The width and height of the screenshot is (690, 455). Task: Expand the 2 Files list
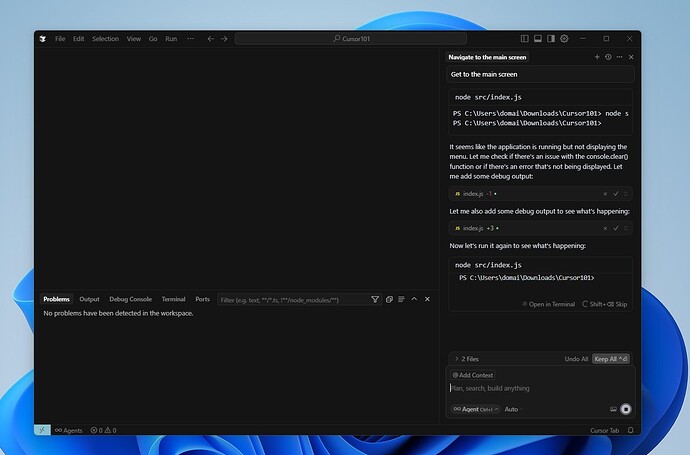[467, 359]
